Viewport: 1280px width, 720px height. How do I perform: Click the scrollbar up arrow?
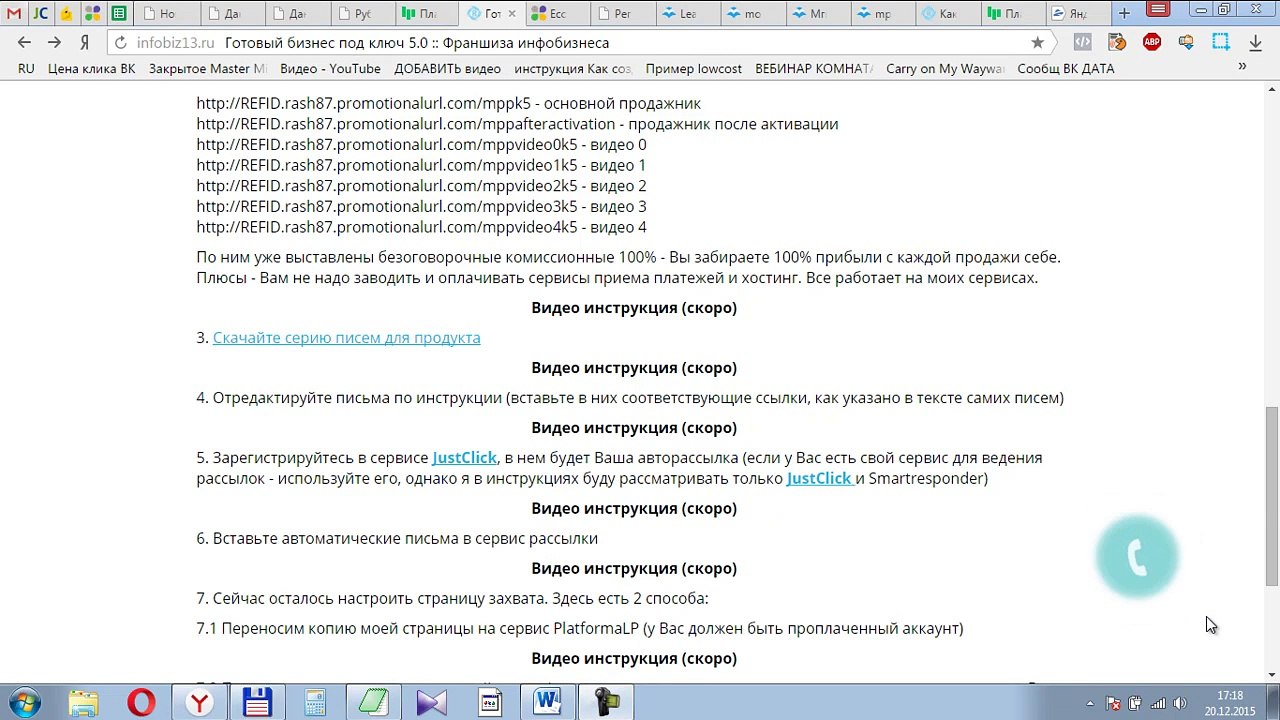coord(1271,91)
